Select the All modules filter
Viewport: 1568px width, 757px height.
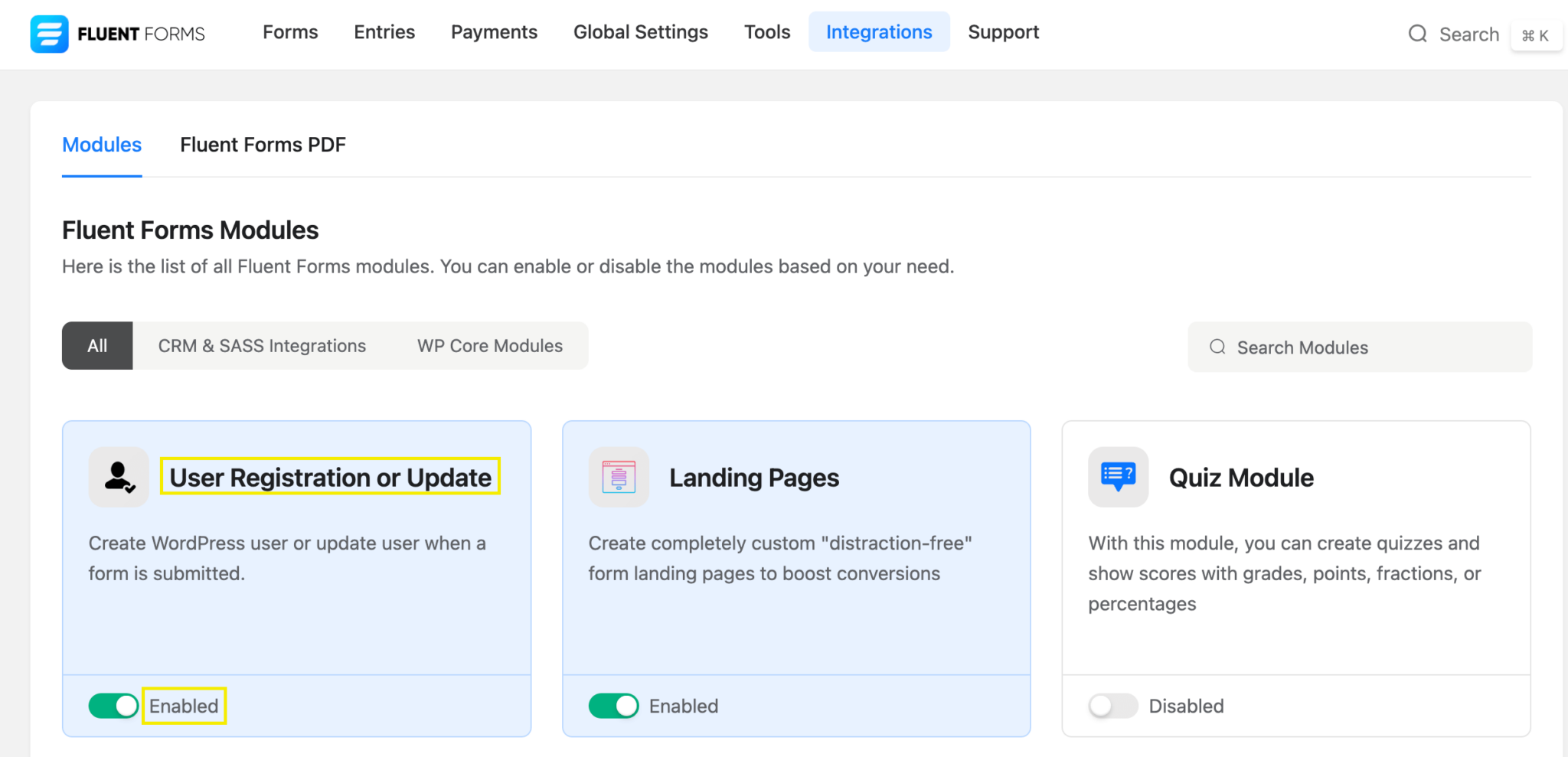point(97,346)
